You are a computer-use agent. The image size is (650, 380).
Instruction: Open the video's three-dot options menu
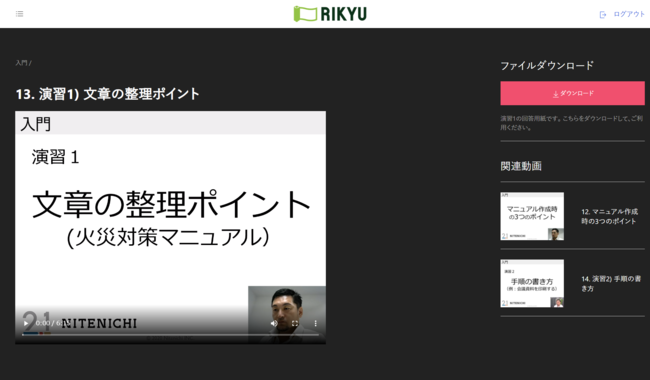tap(315, 323)
